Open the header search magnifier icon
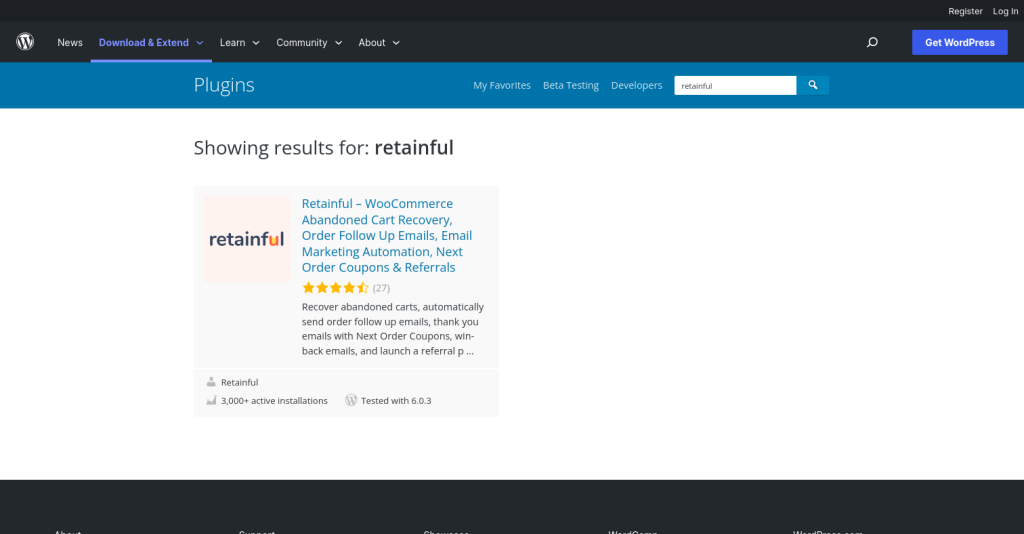 click(872, 42)
